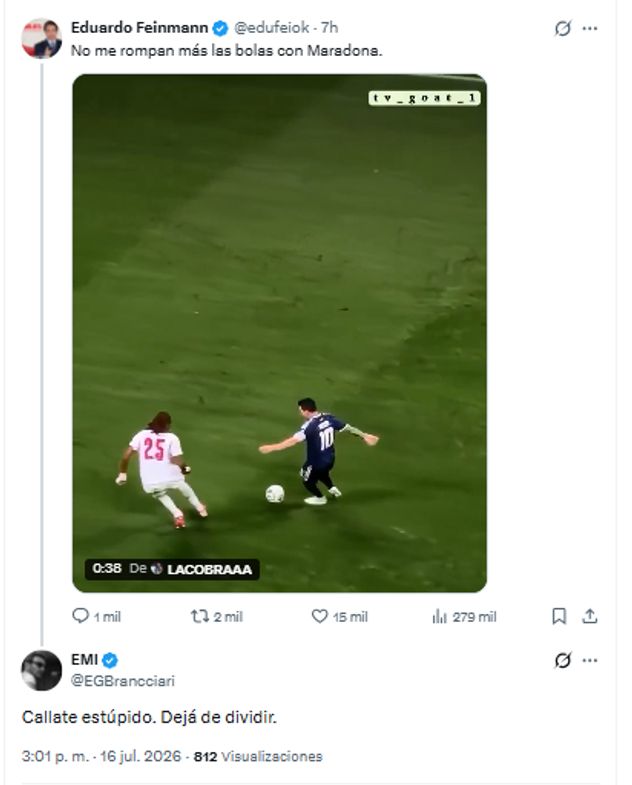Click the LACOBRAAA video source label
Screen dimensions: 632x785
coord(209,569)
